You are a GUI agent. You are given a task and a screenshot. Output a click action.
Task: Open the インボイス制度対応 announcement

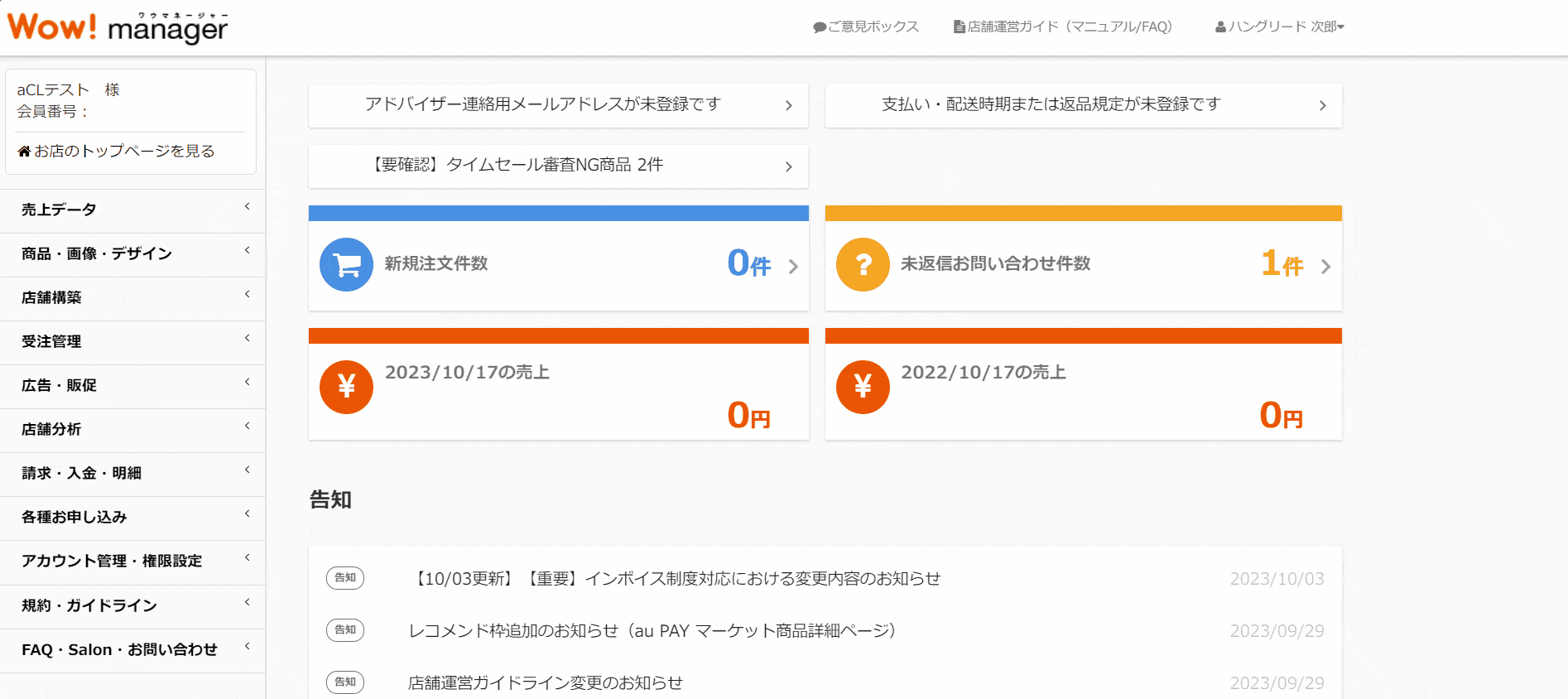tap(675, 579)
